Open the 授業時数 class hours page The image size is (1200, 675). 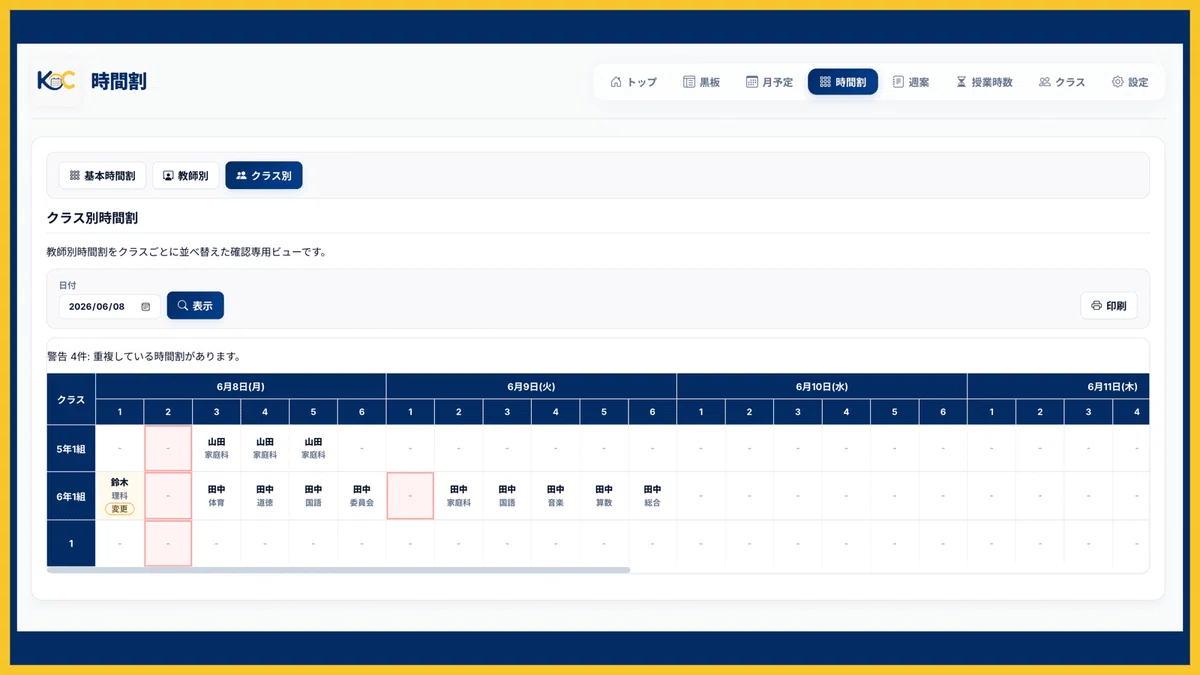point(984,82)
